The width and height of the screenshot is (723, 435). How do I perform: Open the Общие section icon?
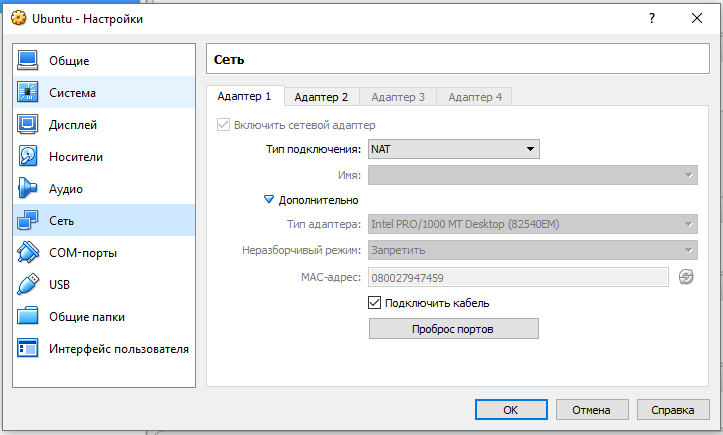(28, 61)
